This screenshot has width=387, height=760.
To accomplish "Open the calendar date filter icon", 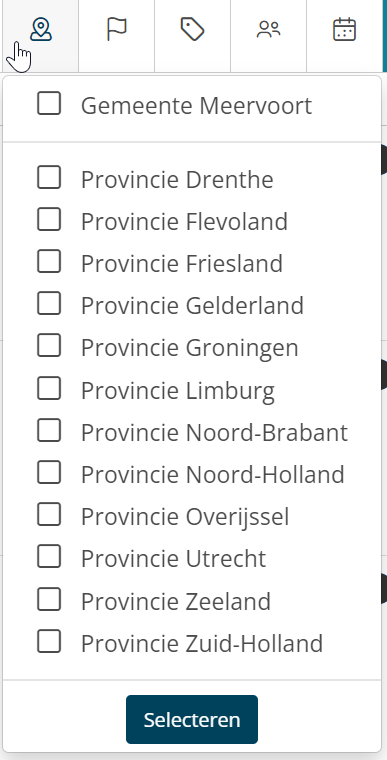I will [x=344, y=30].
